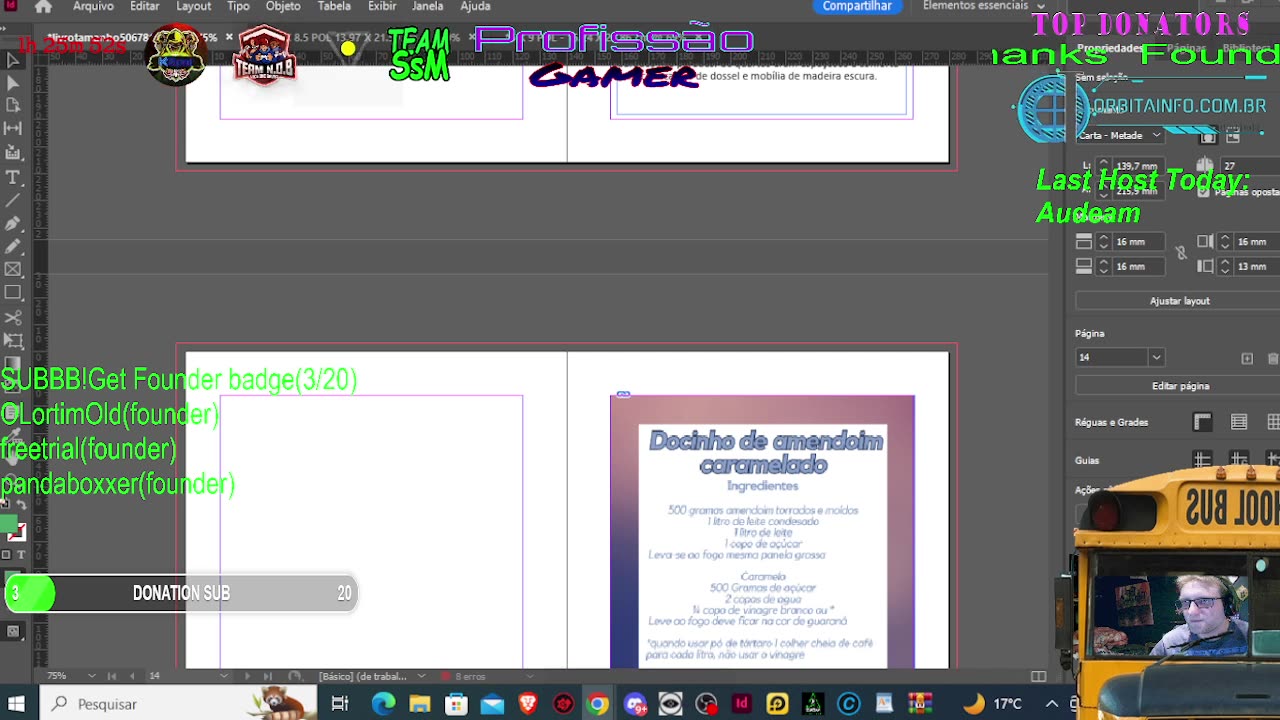Image resolution: width=1280 pixels, height=720 pixels.
Task: Select the Selection tool in the toolbox
Action: (x=13, y=60)
